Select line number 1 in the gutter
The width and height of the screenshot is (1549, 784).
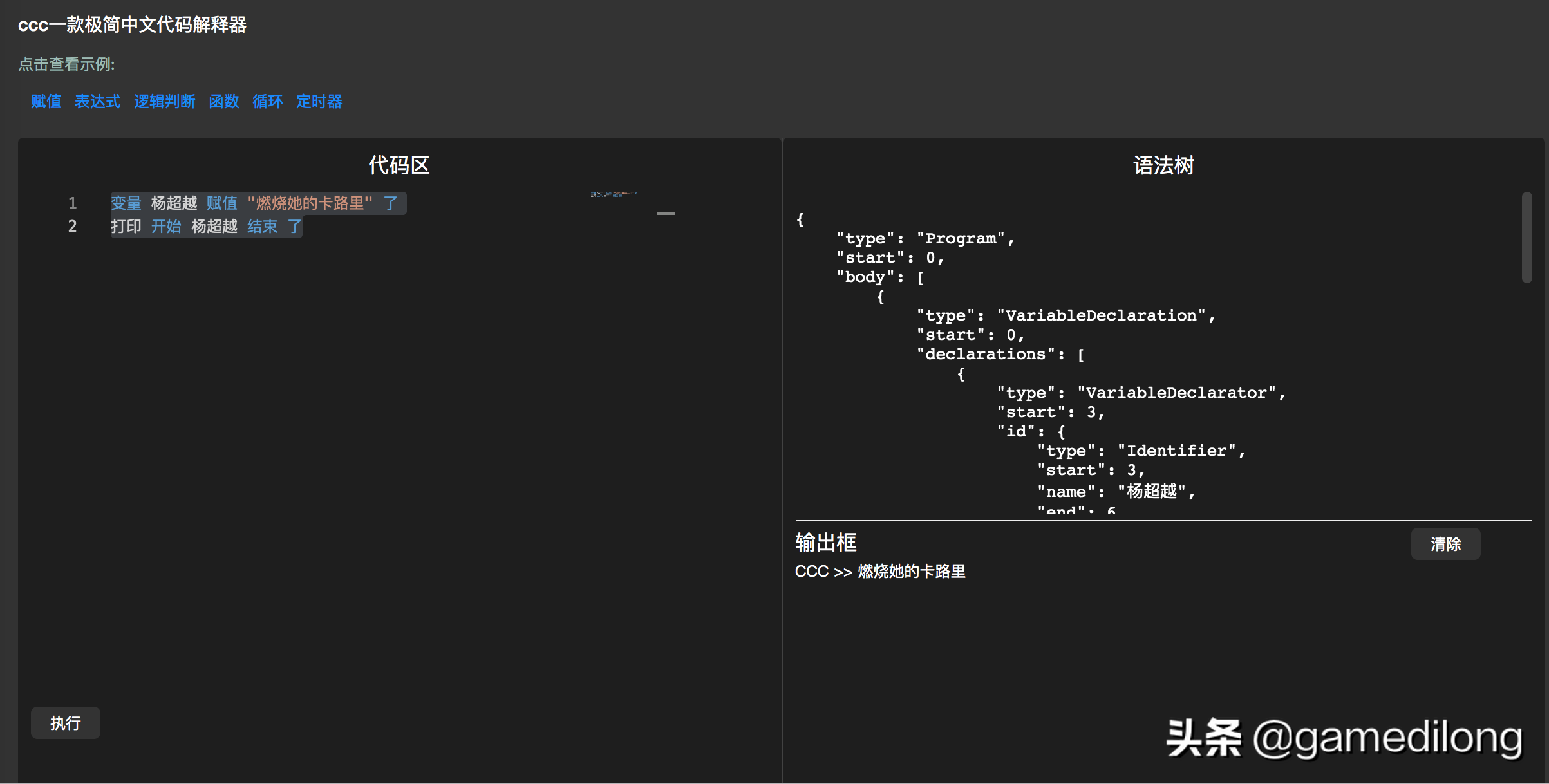coord(73,203)
